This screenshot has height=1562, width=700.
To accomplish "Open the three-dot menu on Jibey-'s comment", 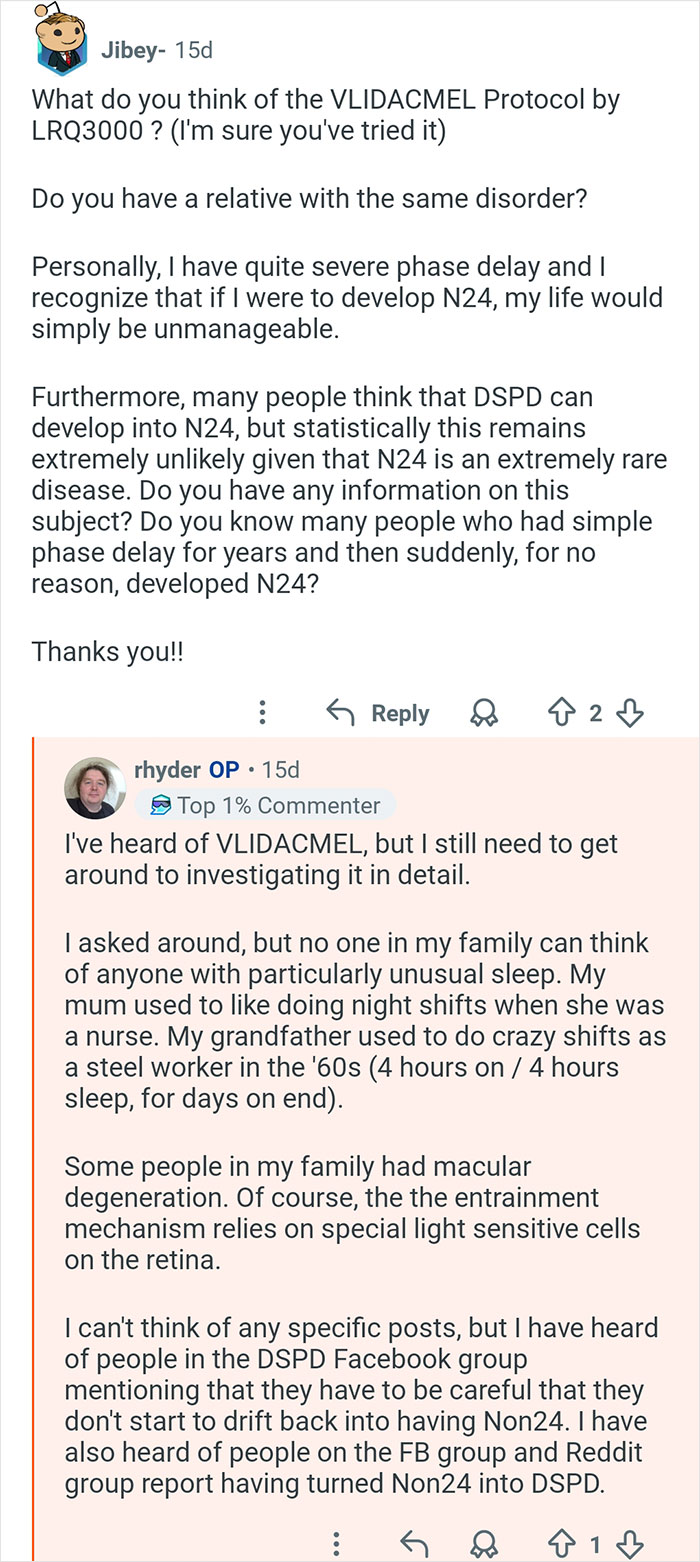I will click(x=262, y=712).
